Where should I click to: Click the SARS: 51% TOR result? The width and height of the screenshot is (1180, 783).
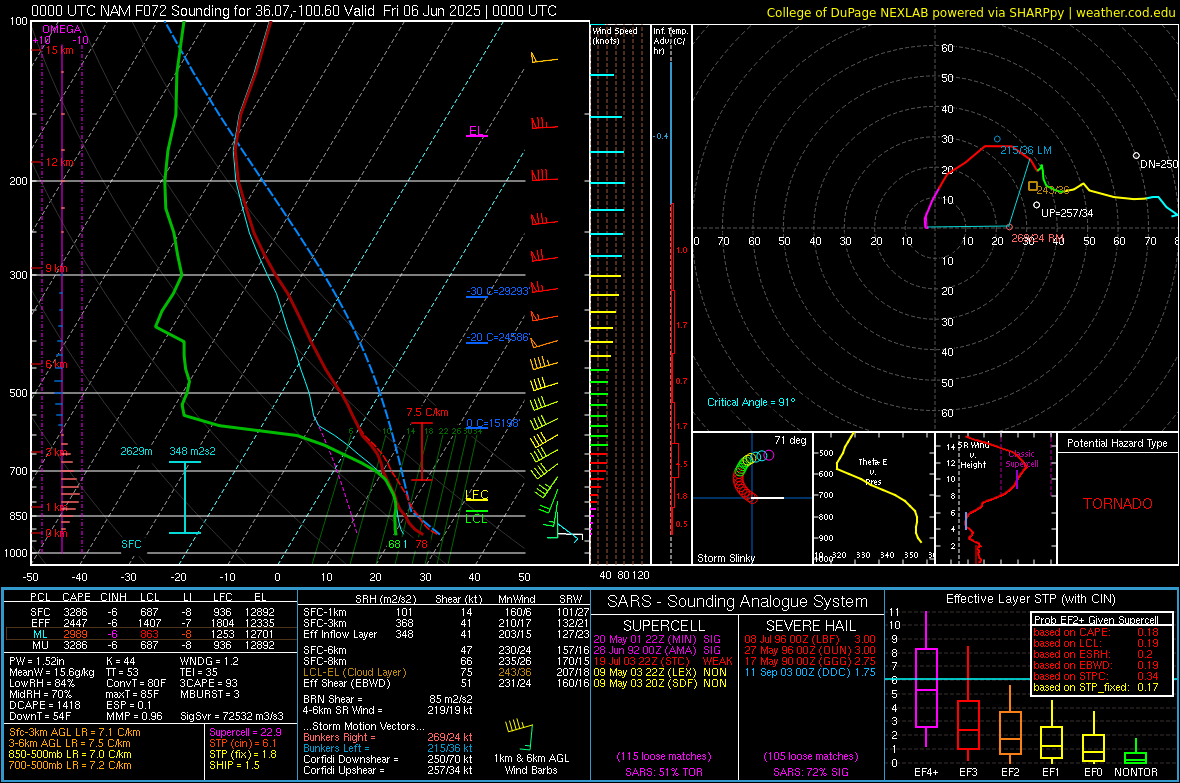click(x=663, y=772)
